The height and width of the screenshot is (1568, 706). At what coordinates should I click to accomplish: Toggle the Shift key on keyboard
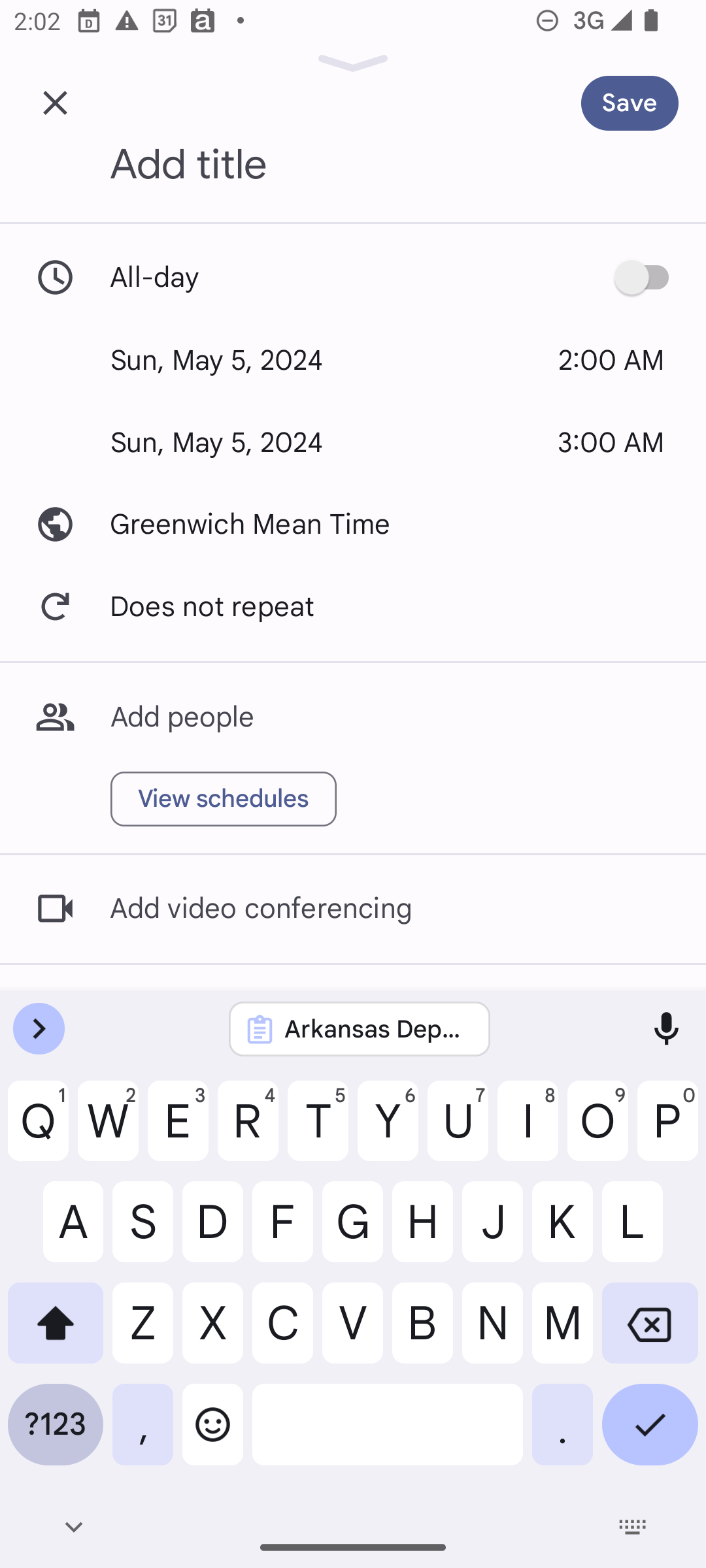click(56, 1323)
